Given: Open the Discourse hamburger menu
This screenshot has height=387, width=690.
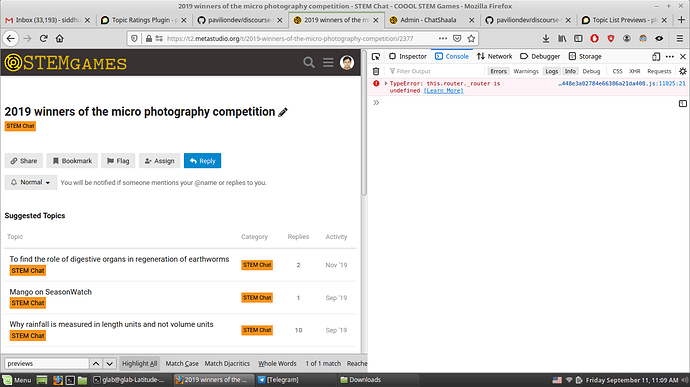Looking at the screenshot, I should point(328,63).
